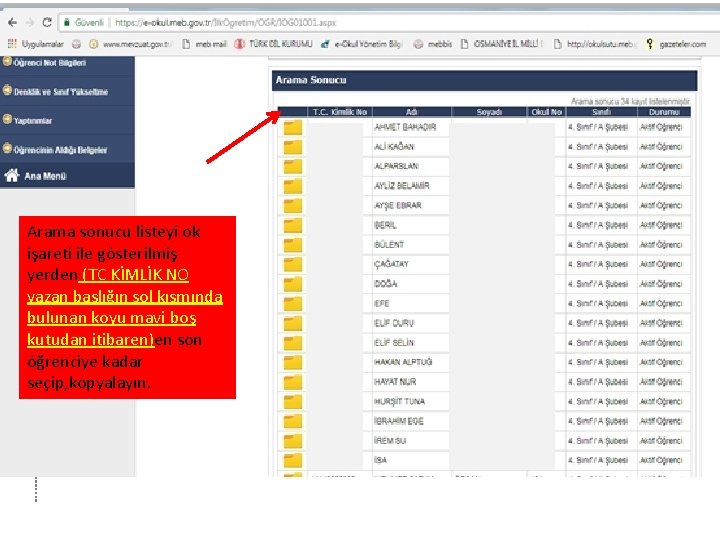Screen dimensions: 720x540
Task: Open the www.mevzuat.gov.tr bookmark
Action: [131, 44]
